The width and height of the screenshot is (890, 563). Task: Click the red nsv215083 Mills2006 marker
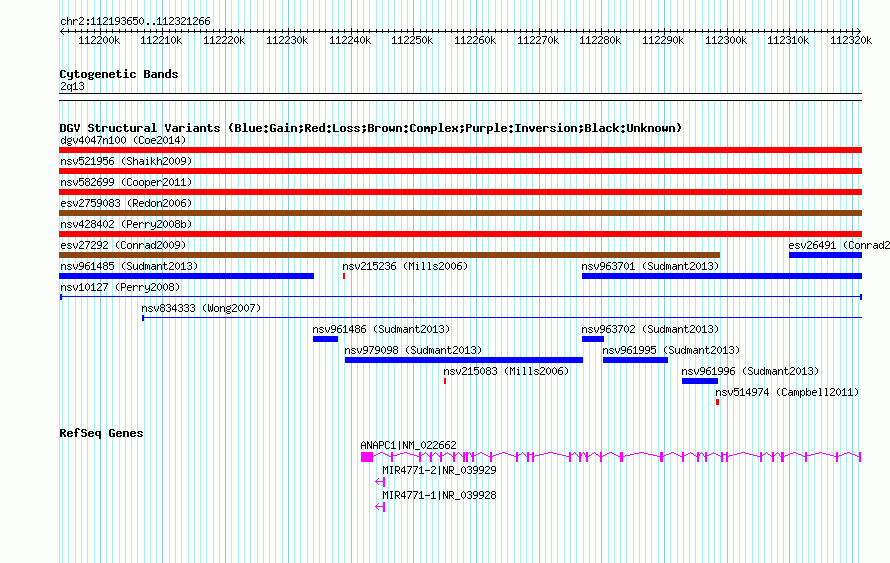(x=444, y=381)
